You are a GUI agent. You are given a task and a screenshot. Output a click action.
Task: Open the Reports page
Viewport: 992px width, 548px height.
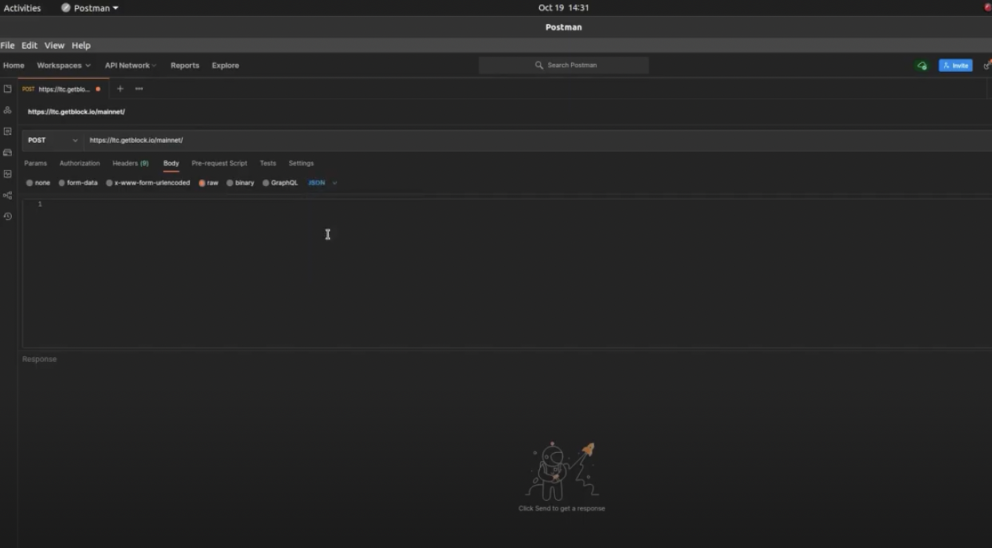(185, 65)
